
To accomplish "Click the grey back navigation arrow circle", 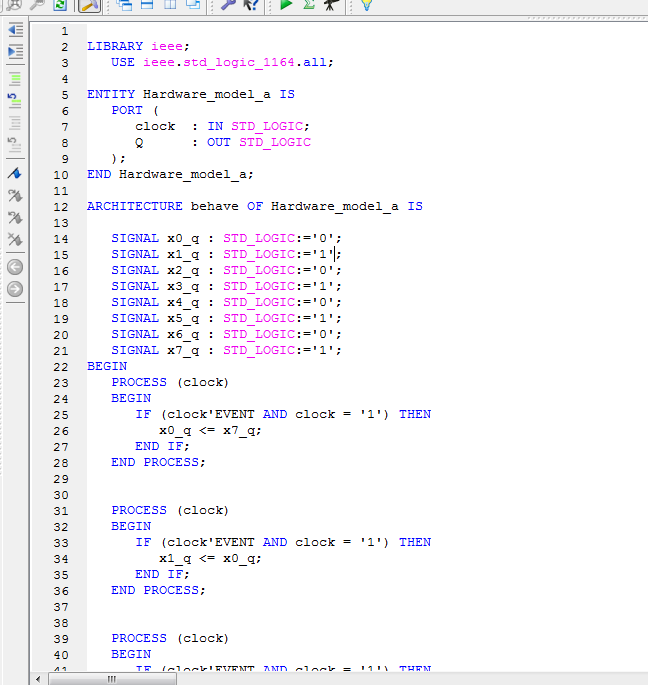I will pyautogui.click(x=15, y=267).
